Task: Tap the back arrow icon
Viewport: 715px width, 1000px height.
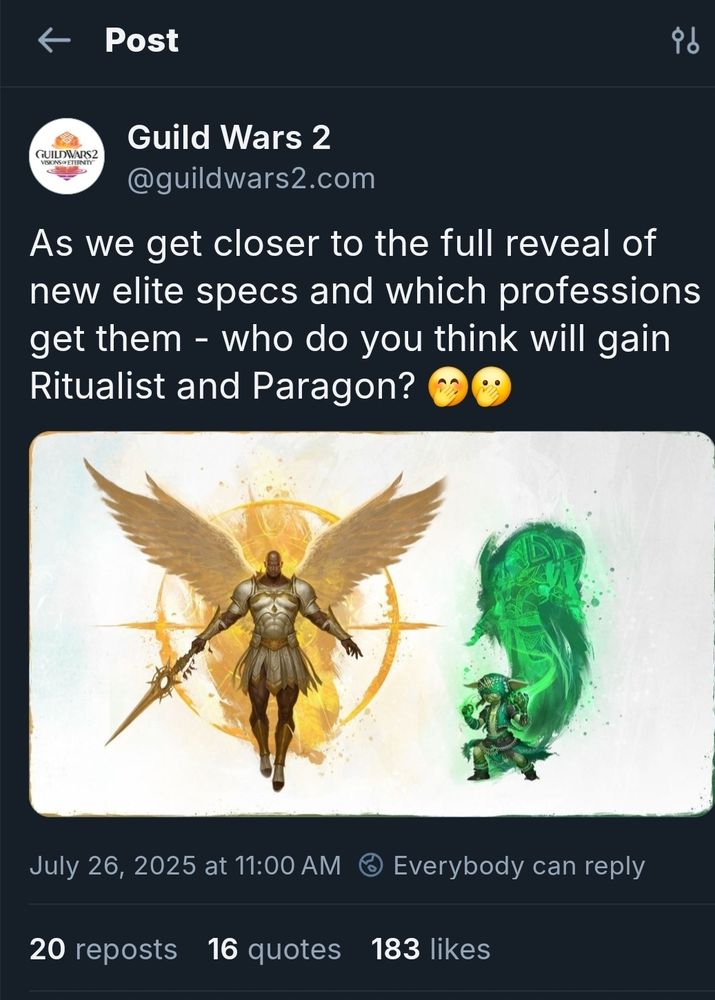Action: (54, 41)
